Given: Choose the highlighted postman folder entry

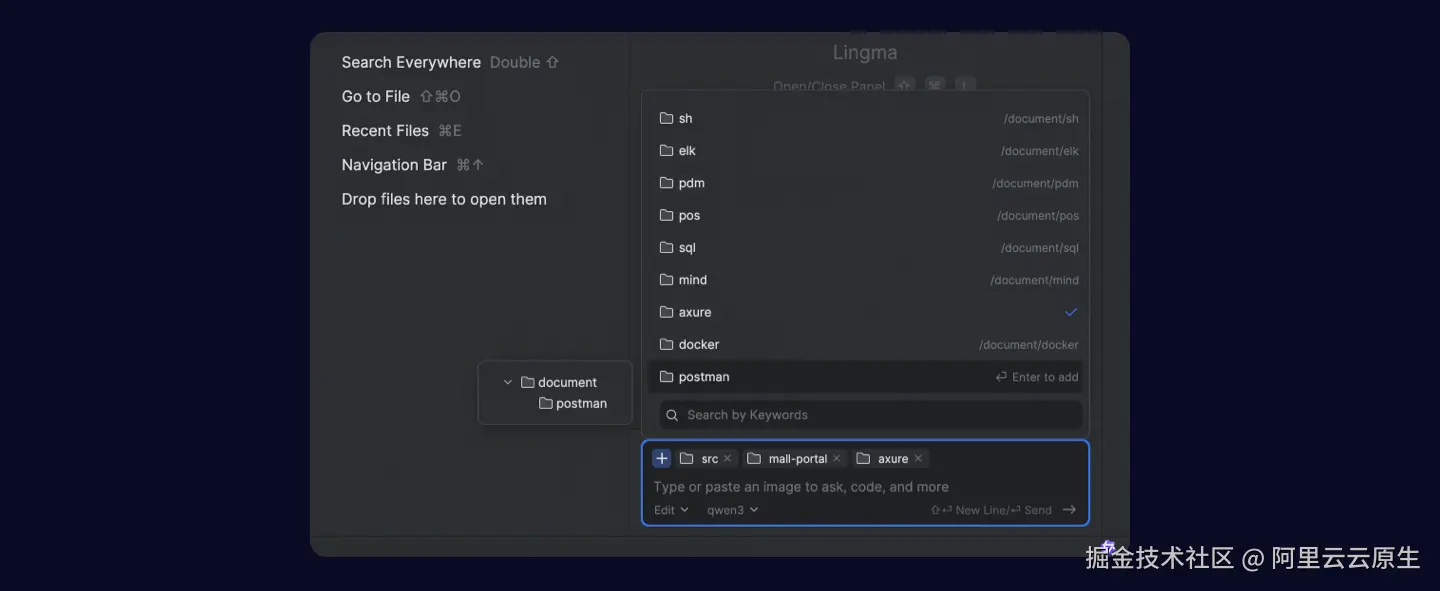Looking at the screenshot, I should point(868,377).
